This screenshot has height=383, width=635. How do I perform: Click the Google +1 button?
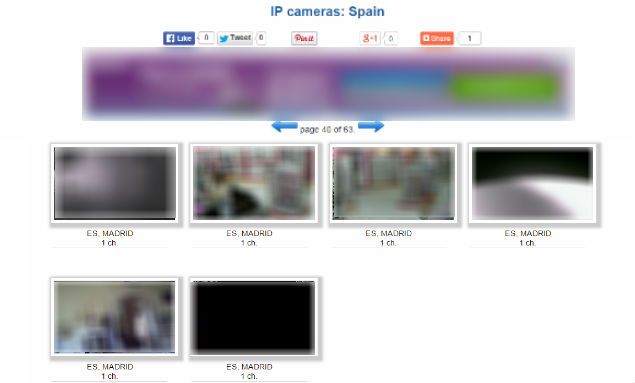pyautogui.click(x=370, y=38)
